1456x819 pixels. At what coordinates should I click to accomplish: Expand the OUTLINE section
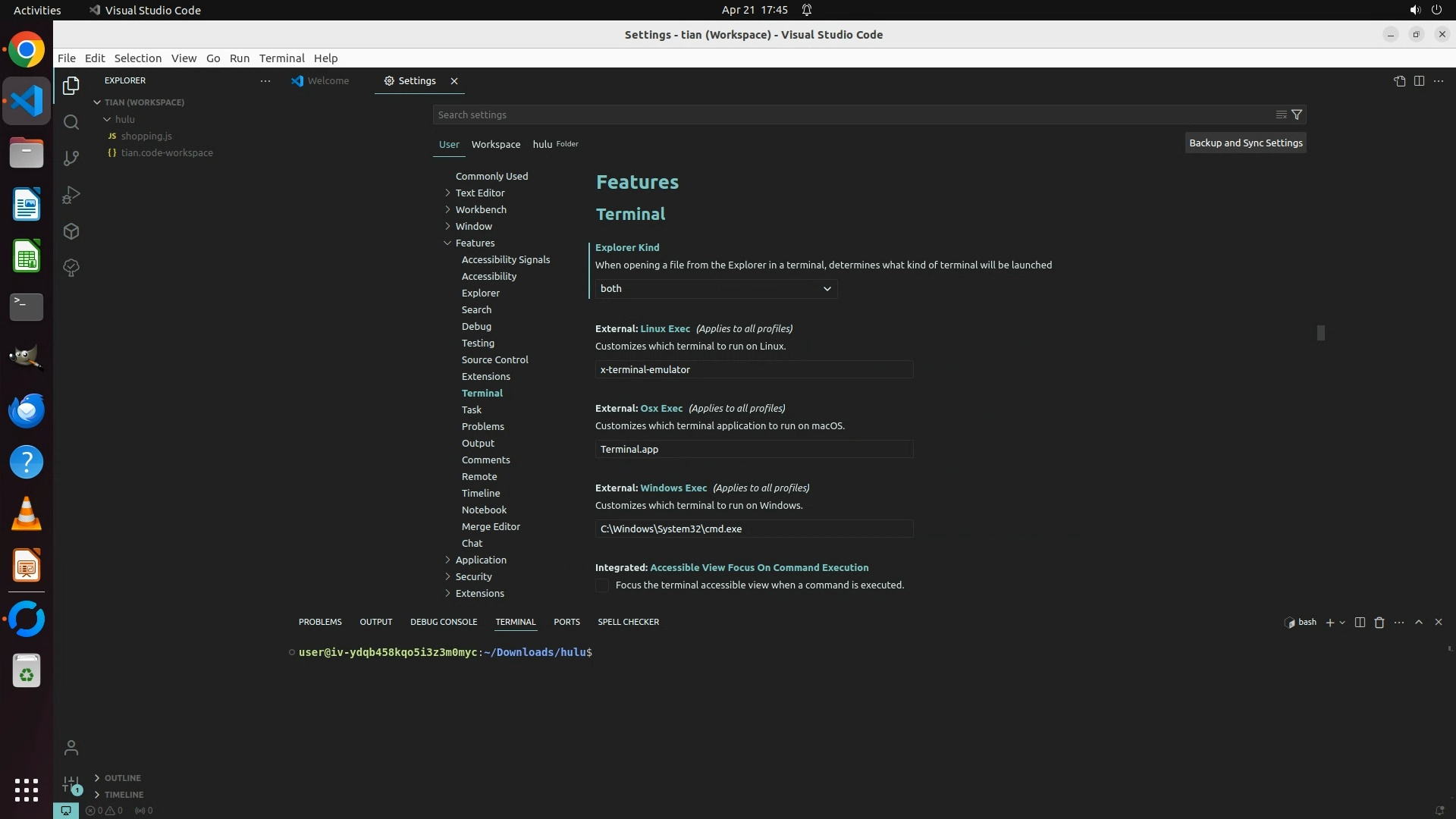122,778
